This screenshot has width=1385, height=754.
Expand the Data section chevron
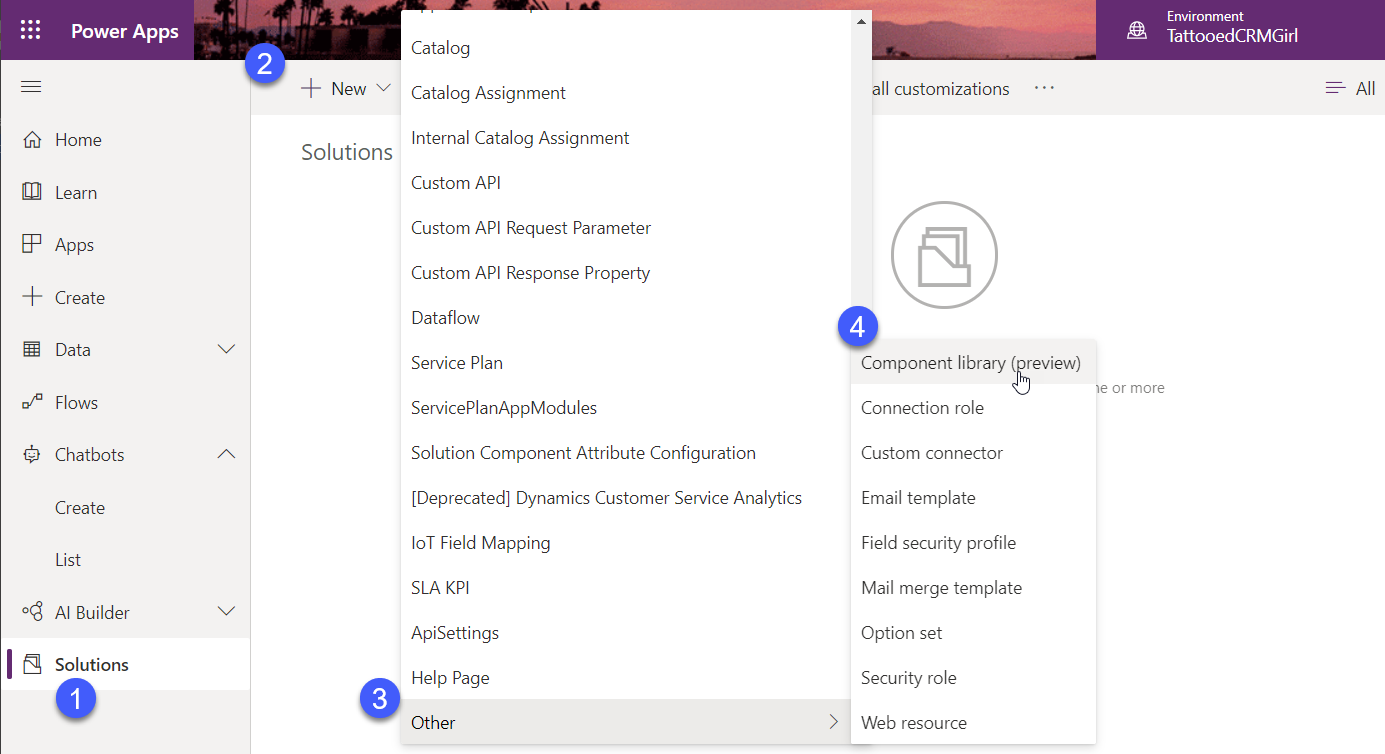tap(226, 349)
